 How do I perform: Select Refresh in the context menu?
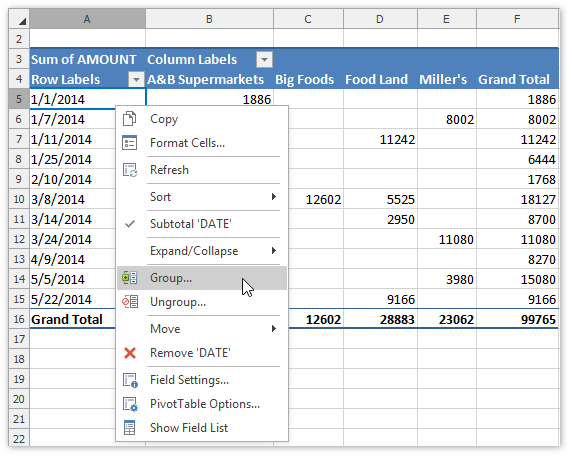pos(202,170)
